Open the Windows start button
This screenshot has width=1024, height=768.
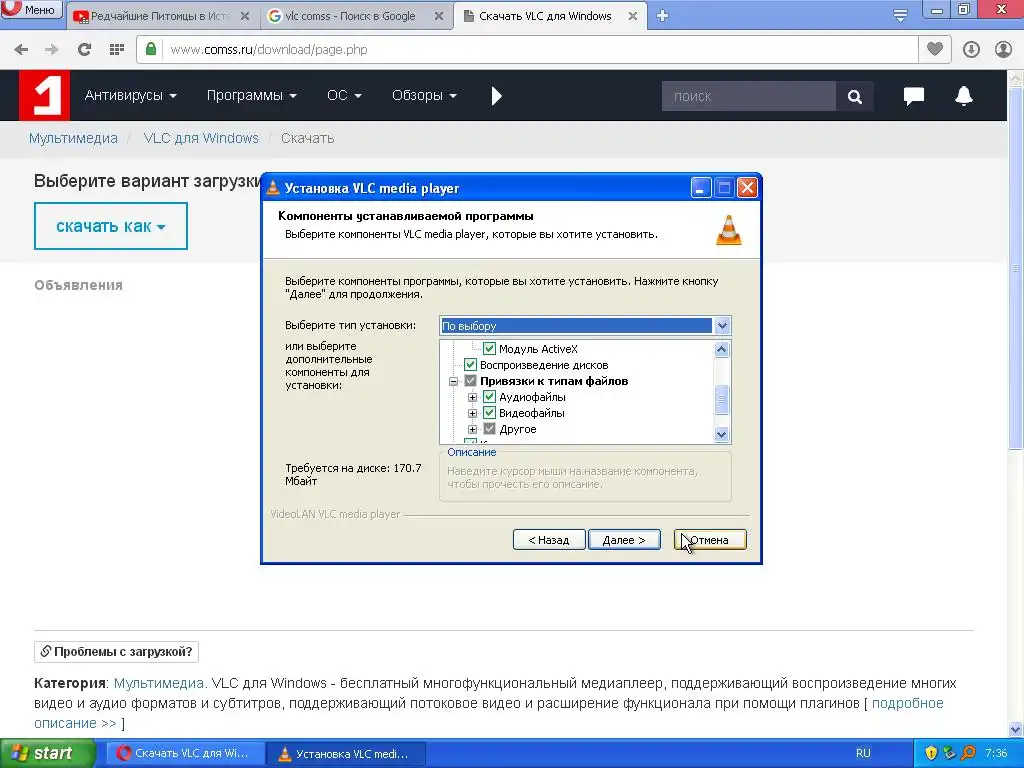(x=48, y=753)
